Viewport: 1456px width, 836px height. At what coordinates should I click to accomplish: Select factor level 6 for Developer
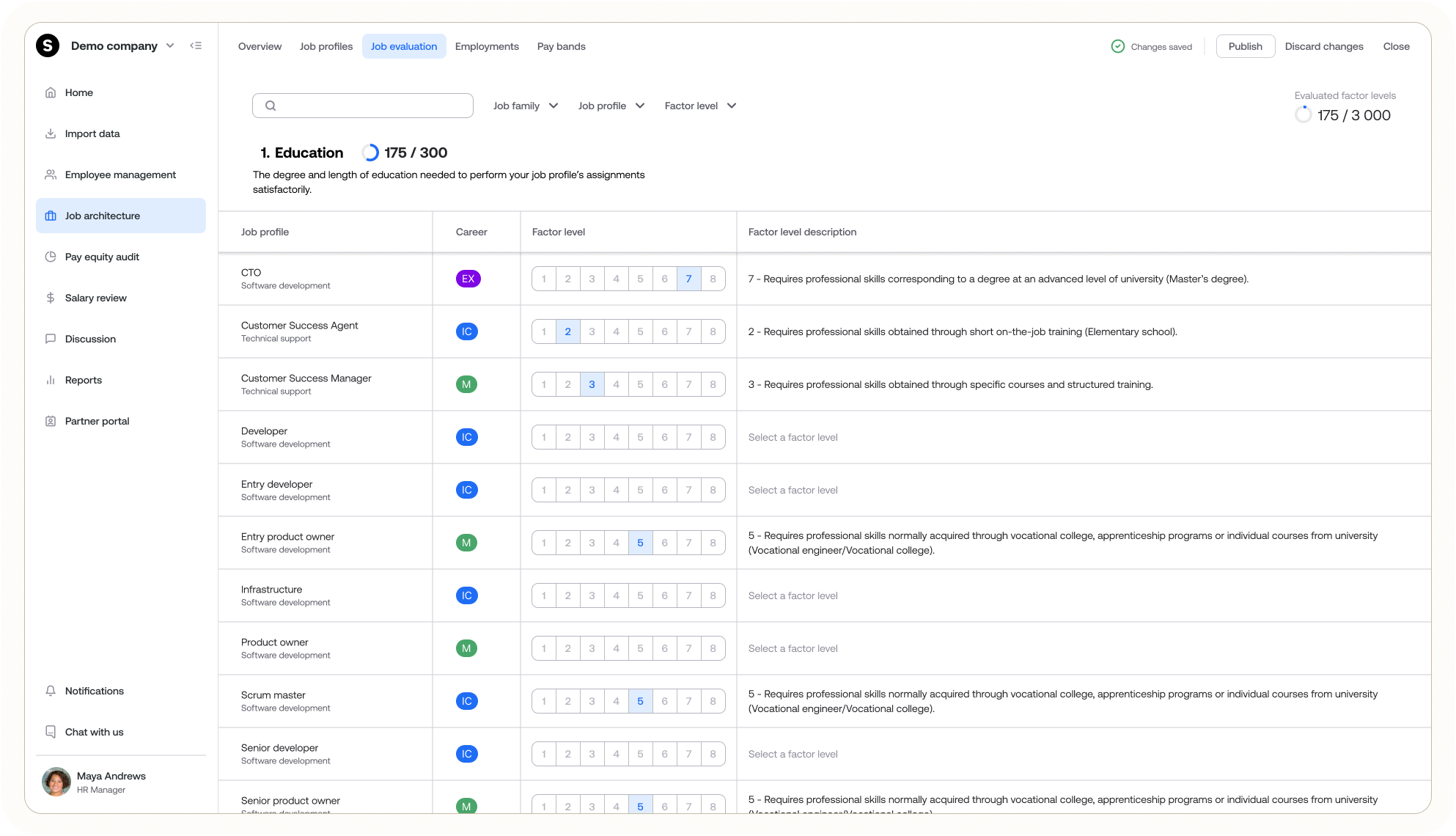(664, 437)
